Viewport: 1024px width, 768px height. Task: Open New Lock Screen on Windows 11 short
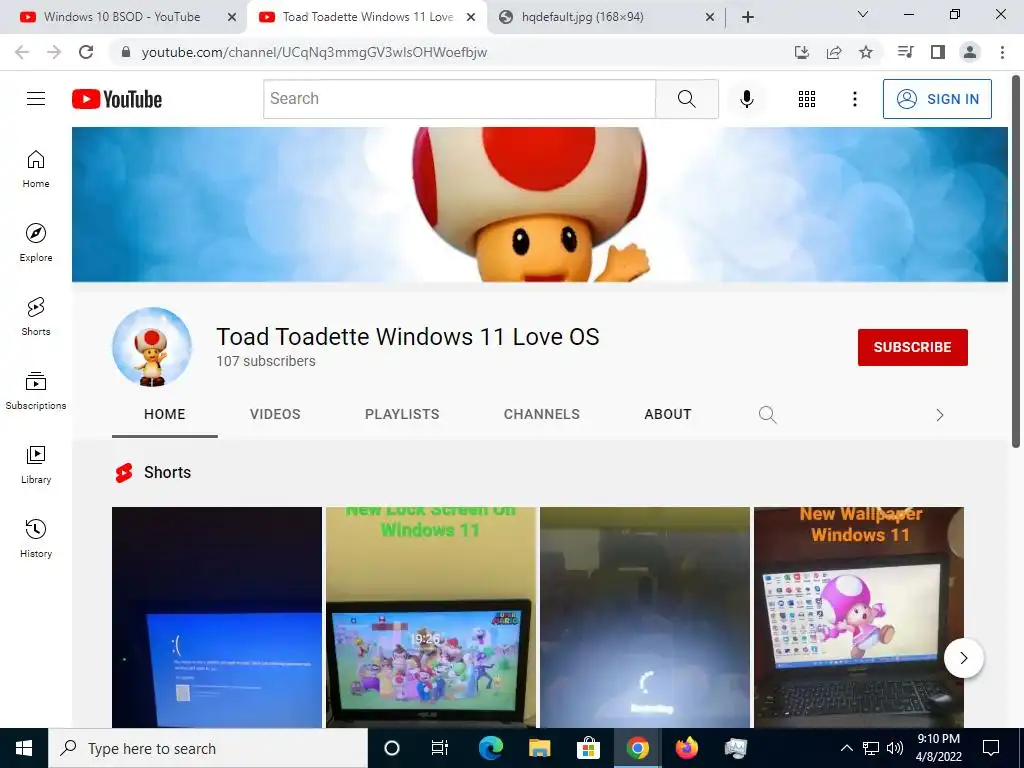(431, 617)
